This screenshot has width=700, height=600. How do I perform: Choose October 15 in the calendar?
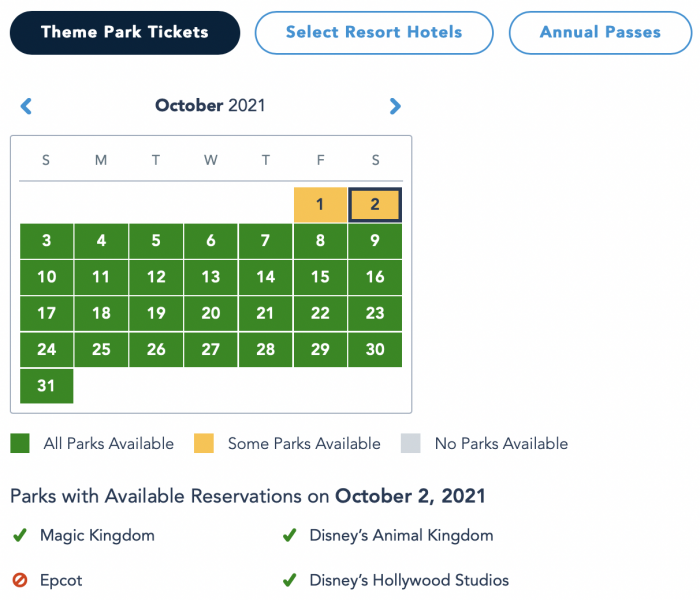[320, 277]
